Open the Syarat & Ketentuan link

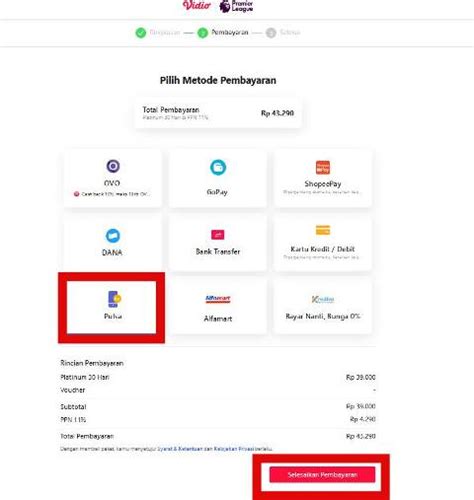[x=180, y=449]
